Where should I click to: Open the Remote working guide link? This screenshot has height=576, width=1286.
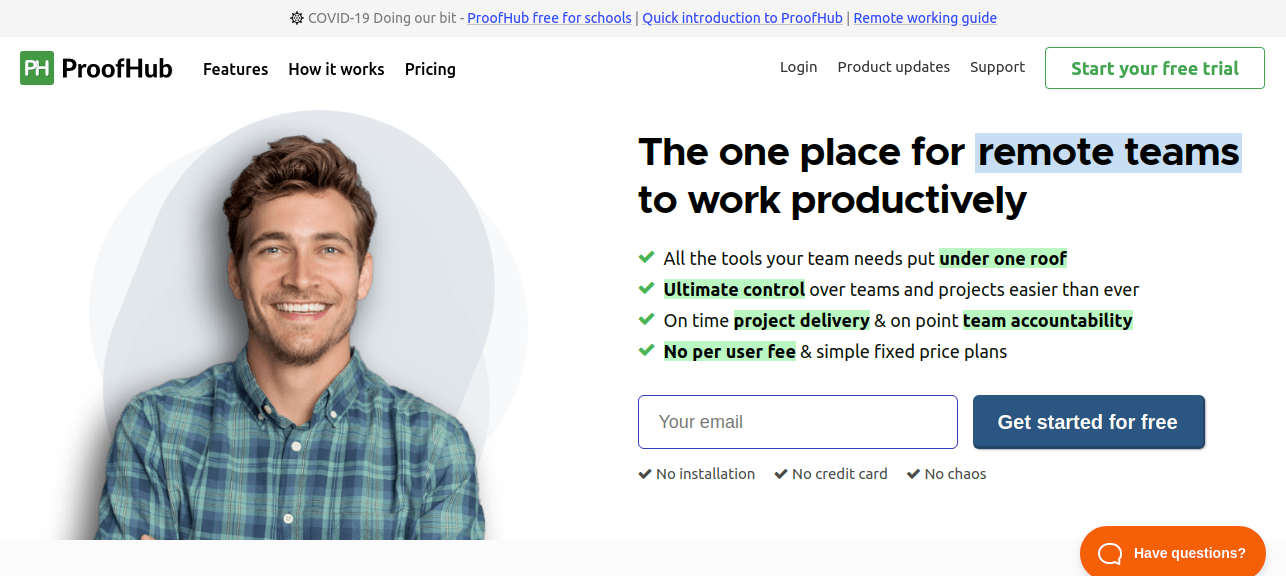pyautogui.click(x=925, y=18)
